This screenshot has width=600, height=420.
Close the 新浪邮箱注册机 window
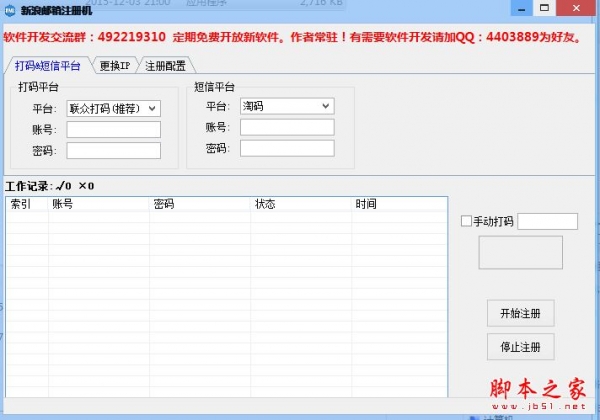point(576,8)
